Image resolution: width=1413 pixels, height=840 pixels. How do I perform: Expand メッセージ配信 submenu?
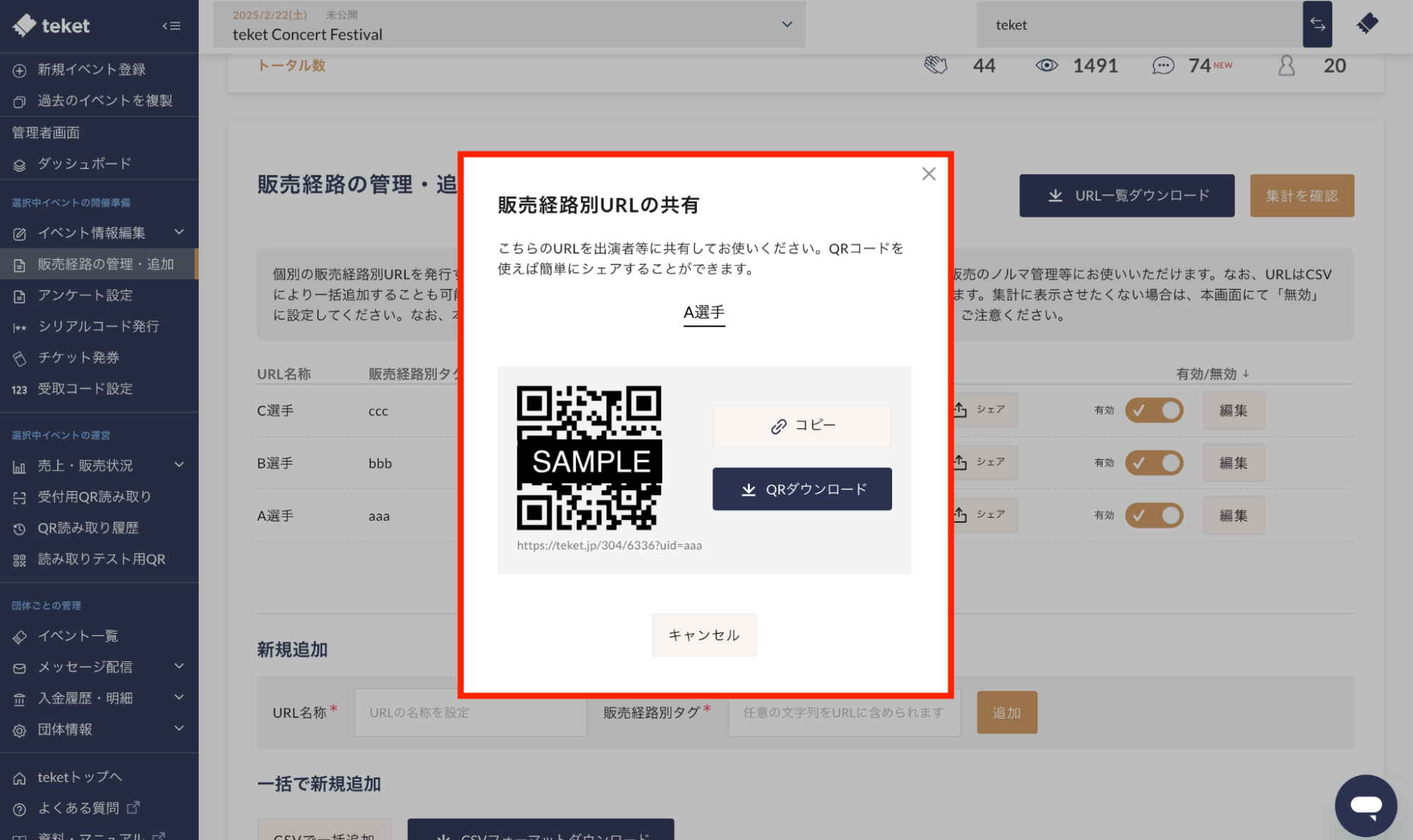[179, 666]
